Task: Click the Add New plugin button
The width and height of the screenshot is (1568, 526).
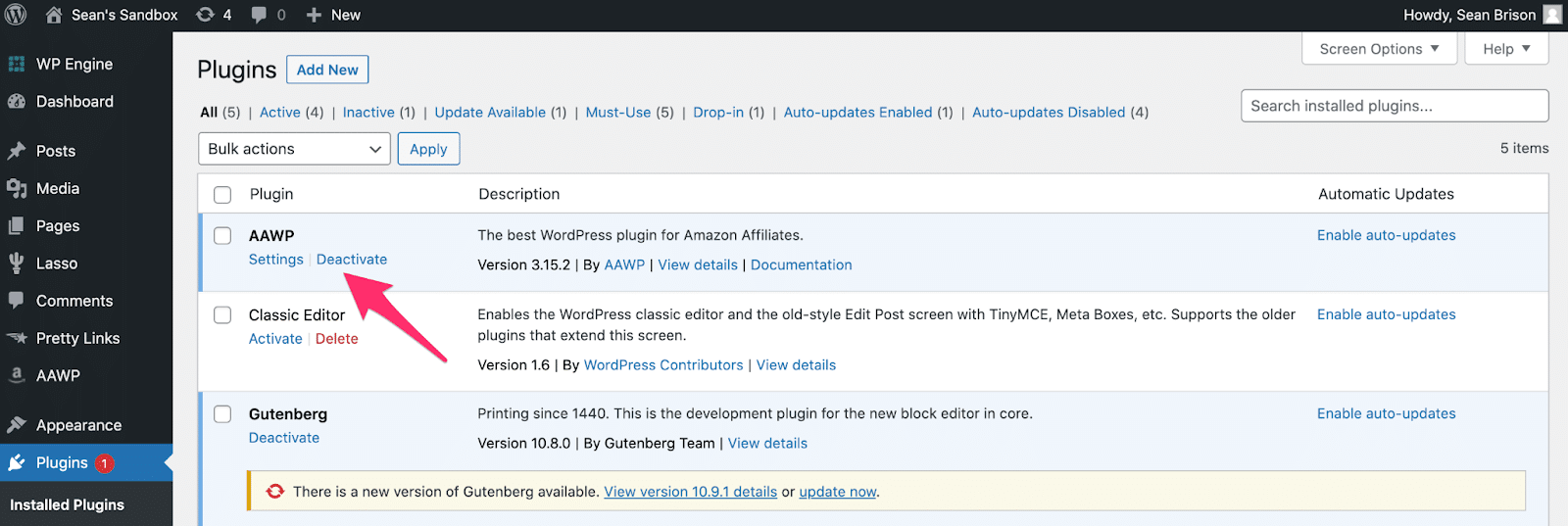Action: (327, 70)
